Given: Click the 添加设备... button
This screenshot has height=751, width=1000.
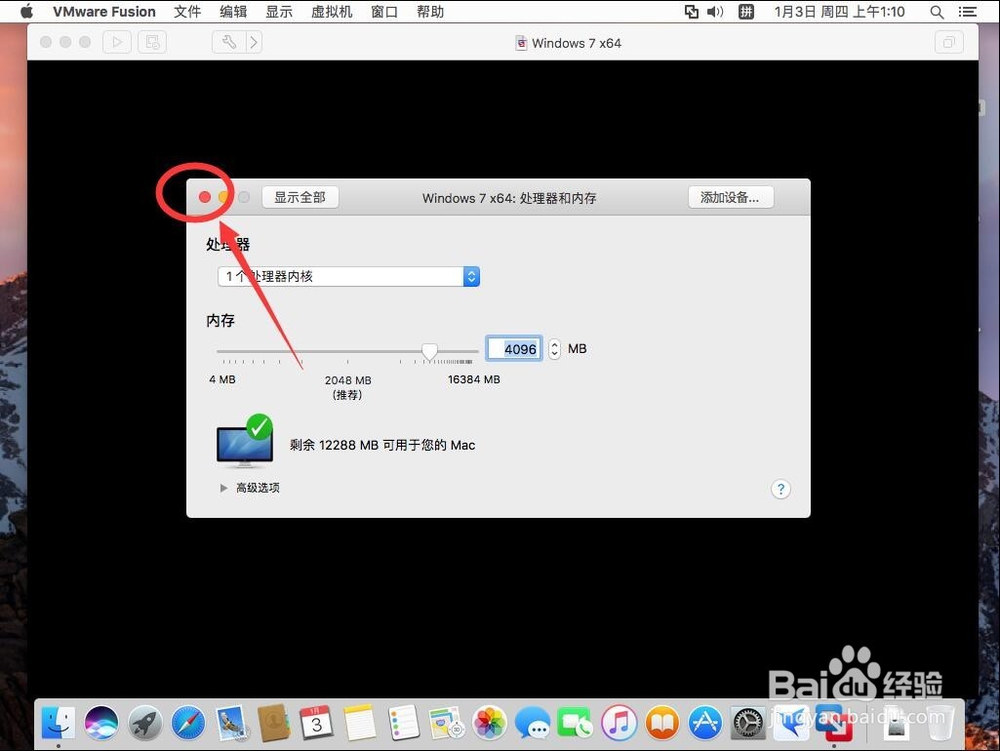Looking at the screenshot, I should click(x=730, y=197).
